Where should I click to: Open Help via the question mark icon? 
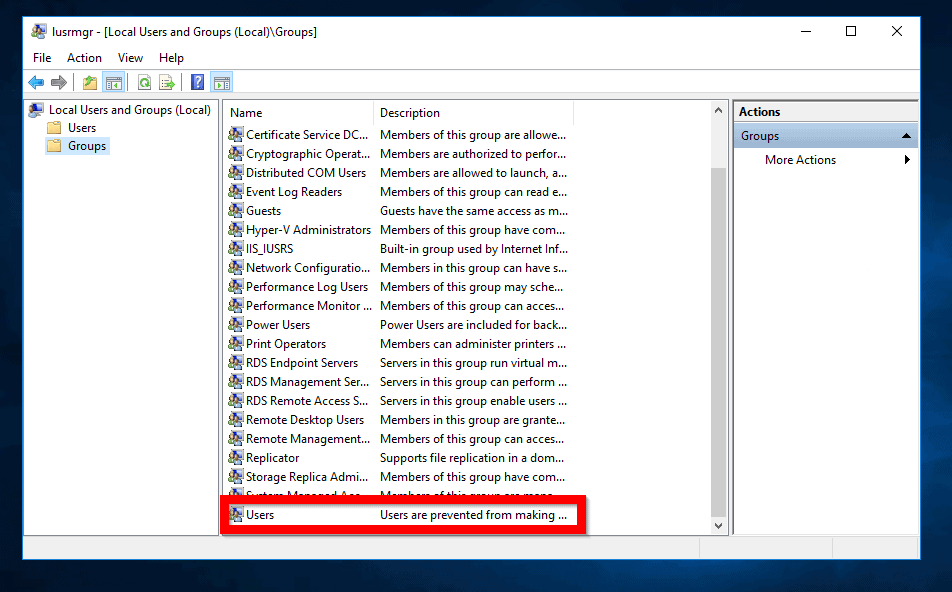click(x=198, y=83)
